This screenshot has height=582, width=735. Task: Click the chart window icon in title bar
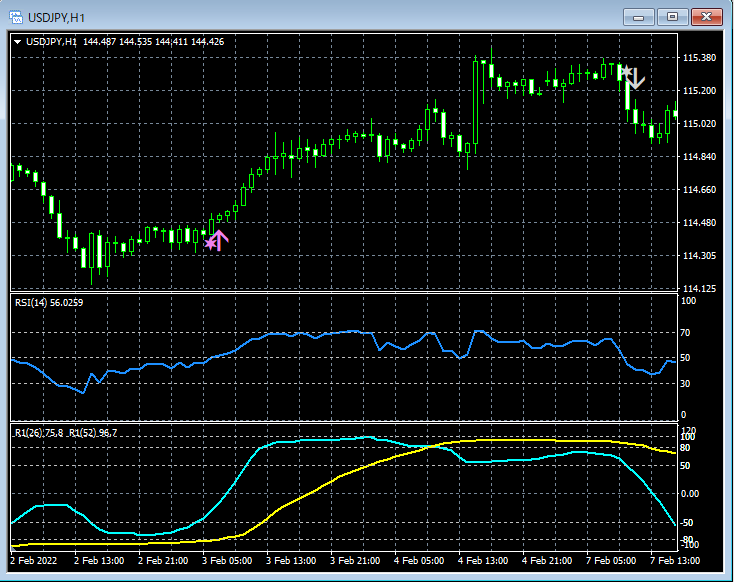tap(16, 16)
